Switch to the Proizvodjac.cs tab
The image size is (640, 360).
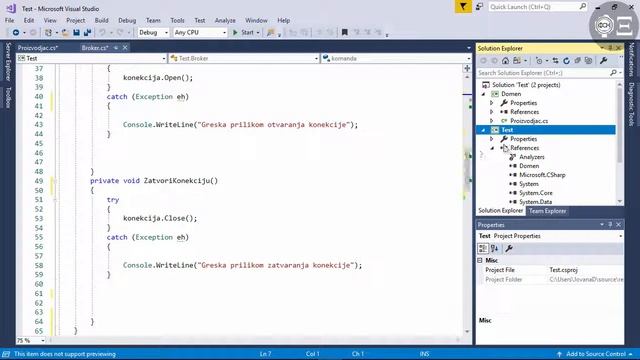pyautogui.click(x=38, y=48)
